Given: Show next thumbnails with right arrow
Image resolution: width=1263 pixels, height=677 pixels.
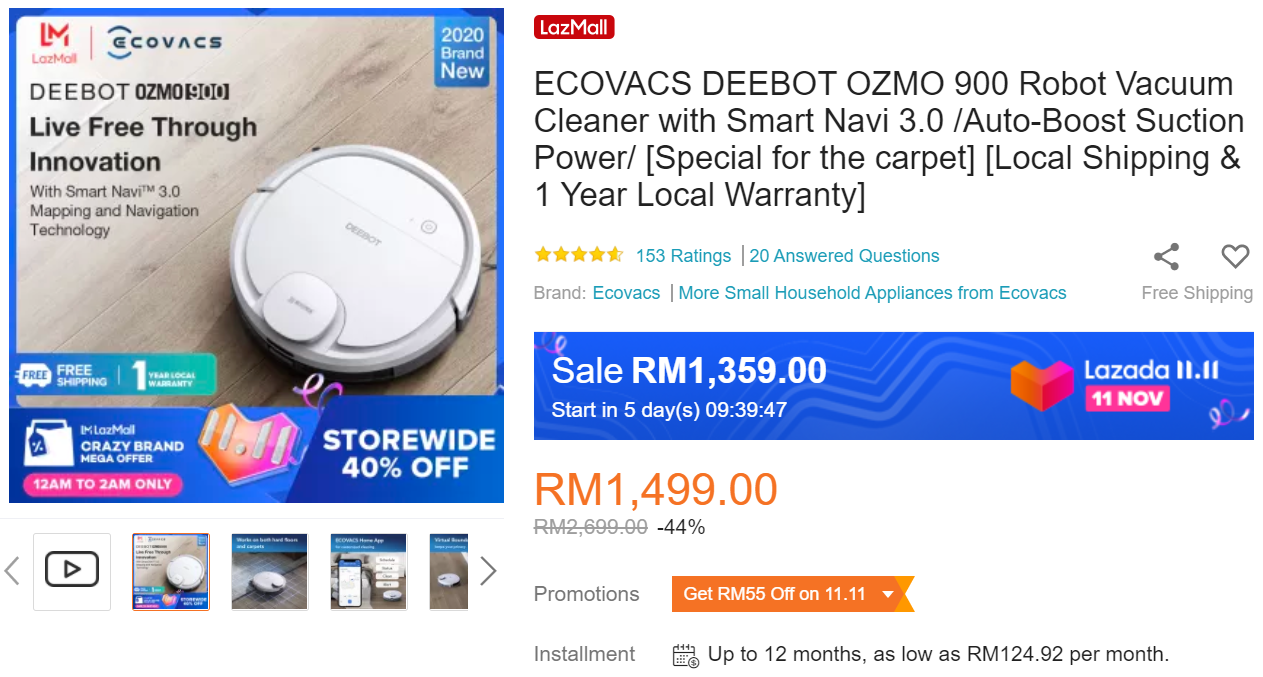Looking at the screenshot, I should tap(488, 571).
